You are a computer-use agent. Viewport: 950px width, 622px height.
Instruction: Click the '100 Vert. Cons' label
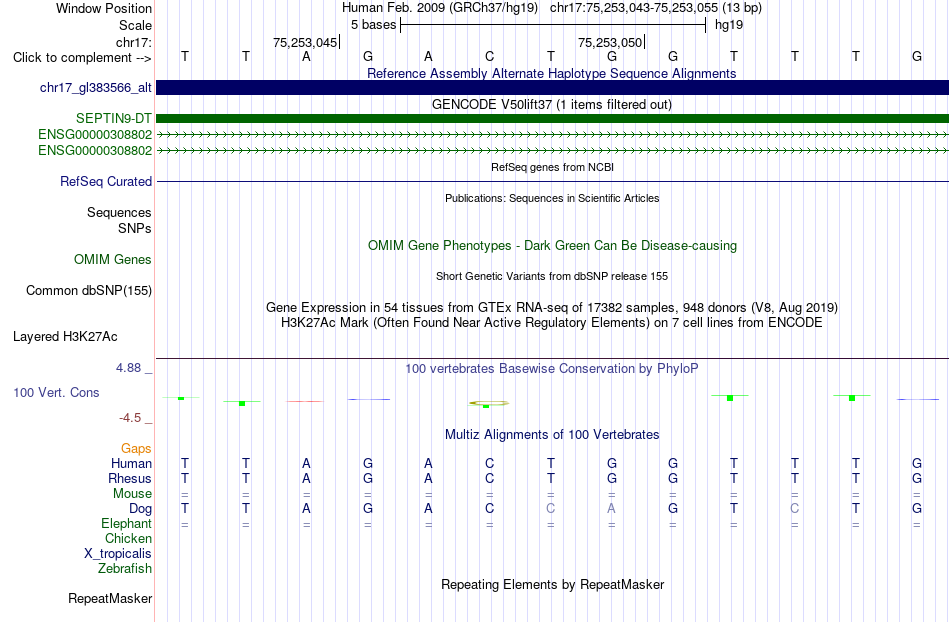point(56,392)
